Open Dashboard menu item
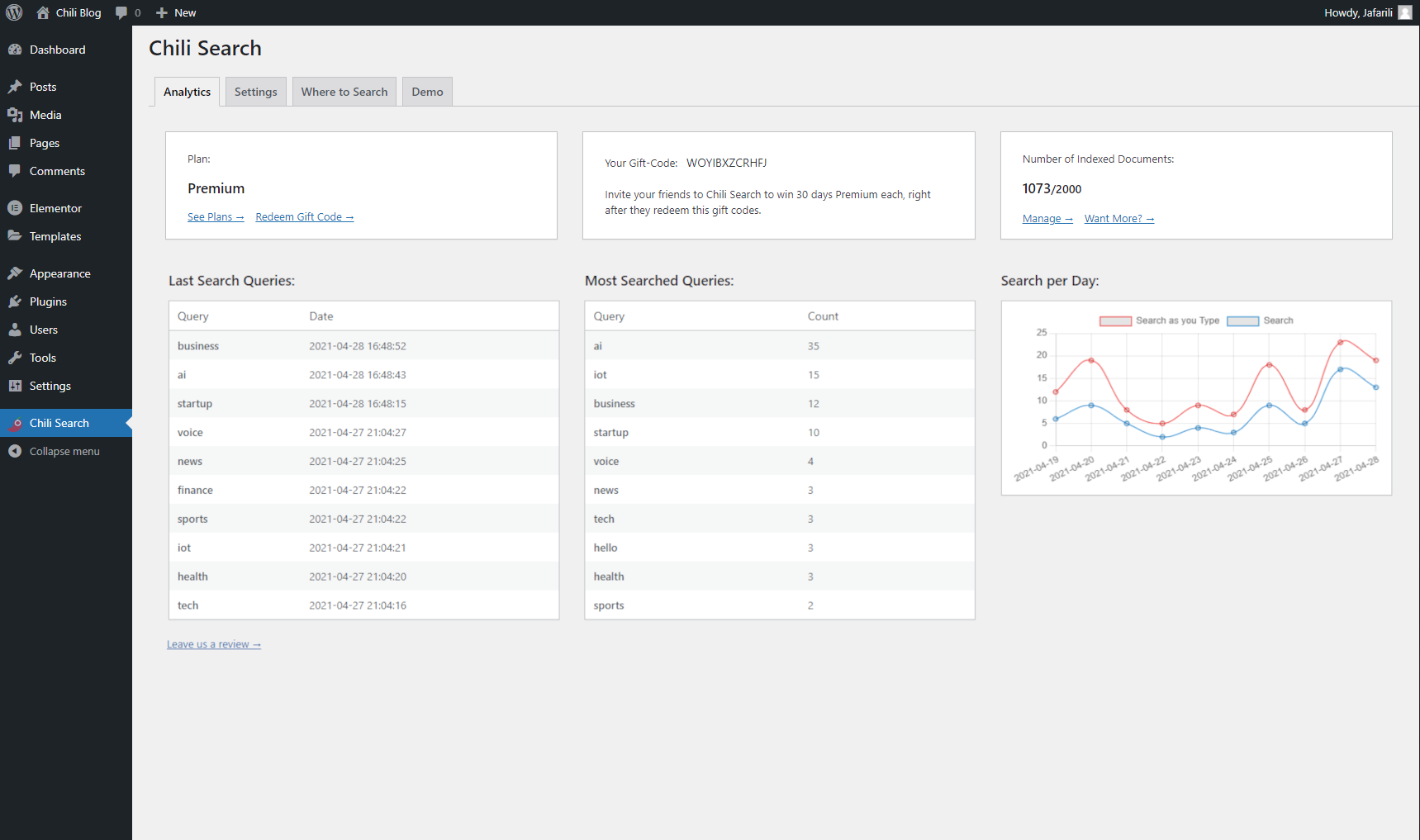The width and height of the screenshot is (1420, 840). pyautogui.click(x=66, y=50)
